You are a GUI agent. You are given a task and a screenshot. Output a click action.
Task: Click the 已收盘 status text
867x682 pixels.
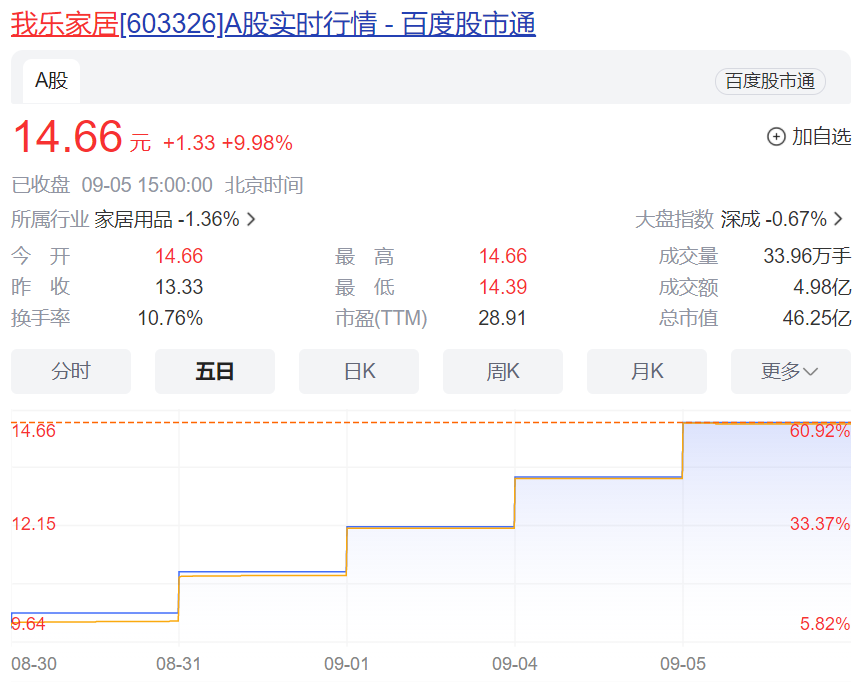pos(41,185)
